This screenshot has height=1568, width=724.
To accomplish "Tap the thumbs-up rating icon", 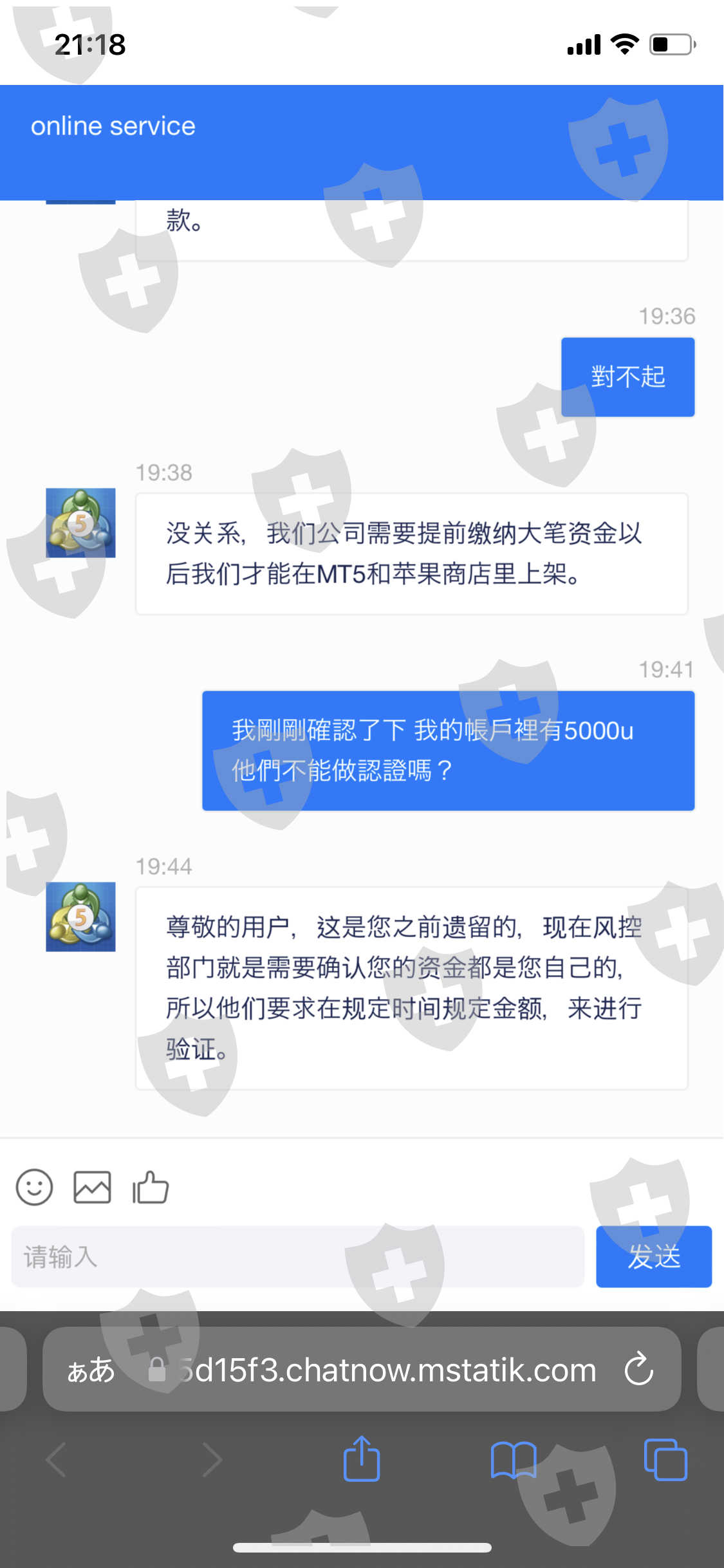I will [150, 1187].
